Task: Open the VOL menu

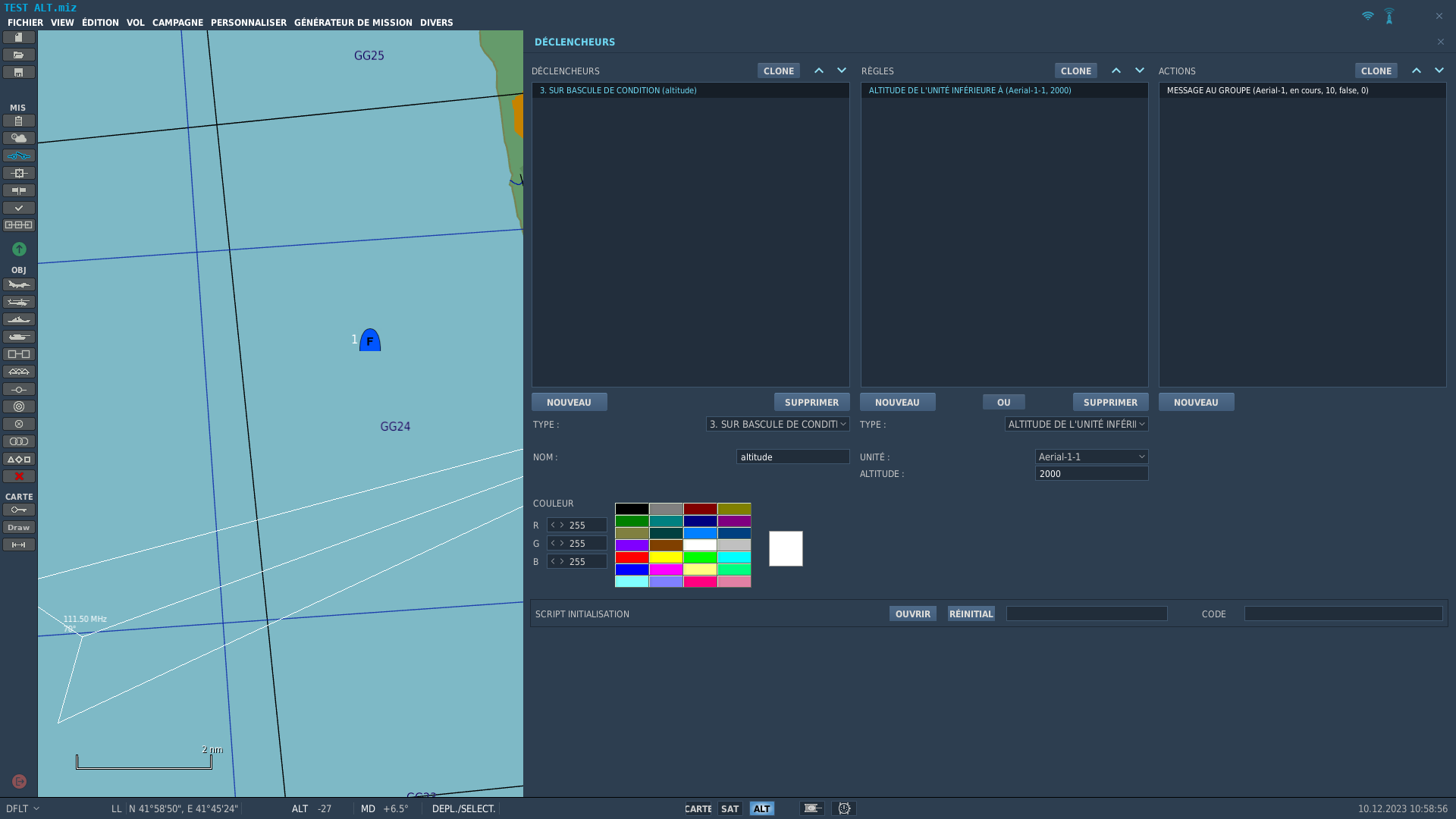Action: [x=136, y=23]
